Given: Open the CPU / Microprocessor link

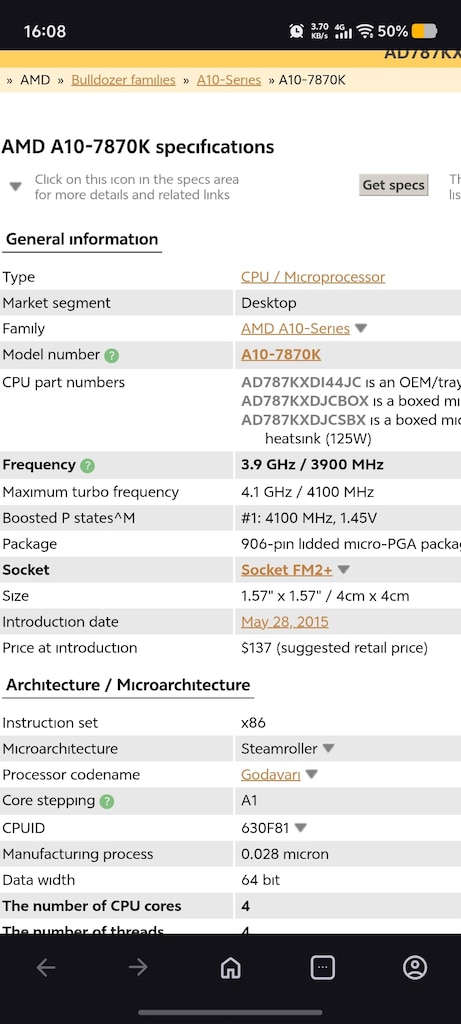Looking at the screenshot, I should pyautogui.click(x=313, y=277).
